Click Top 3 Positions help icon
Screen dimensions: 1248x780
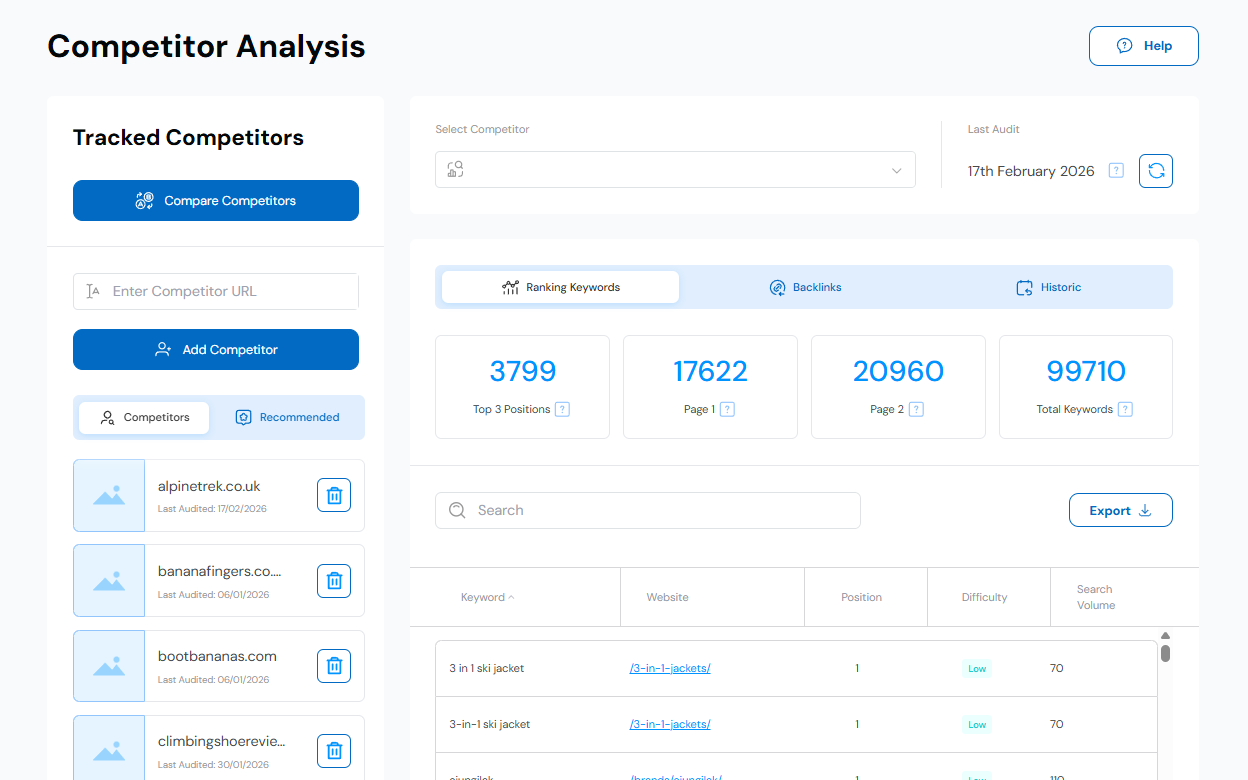tap(562, 409)
